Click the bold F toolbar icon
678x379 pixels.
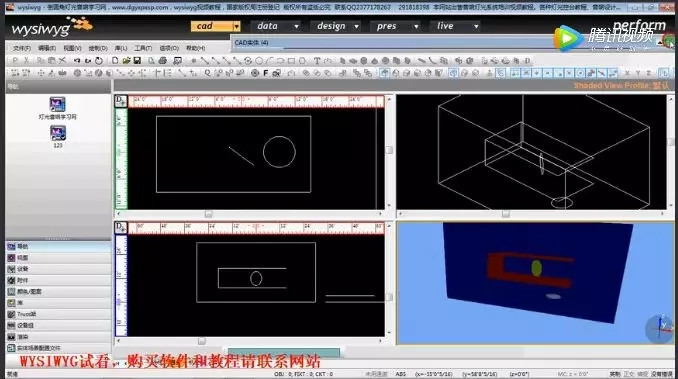(x=265, y=73)
